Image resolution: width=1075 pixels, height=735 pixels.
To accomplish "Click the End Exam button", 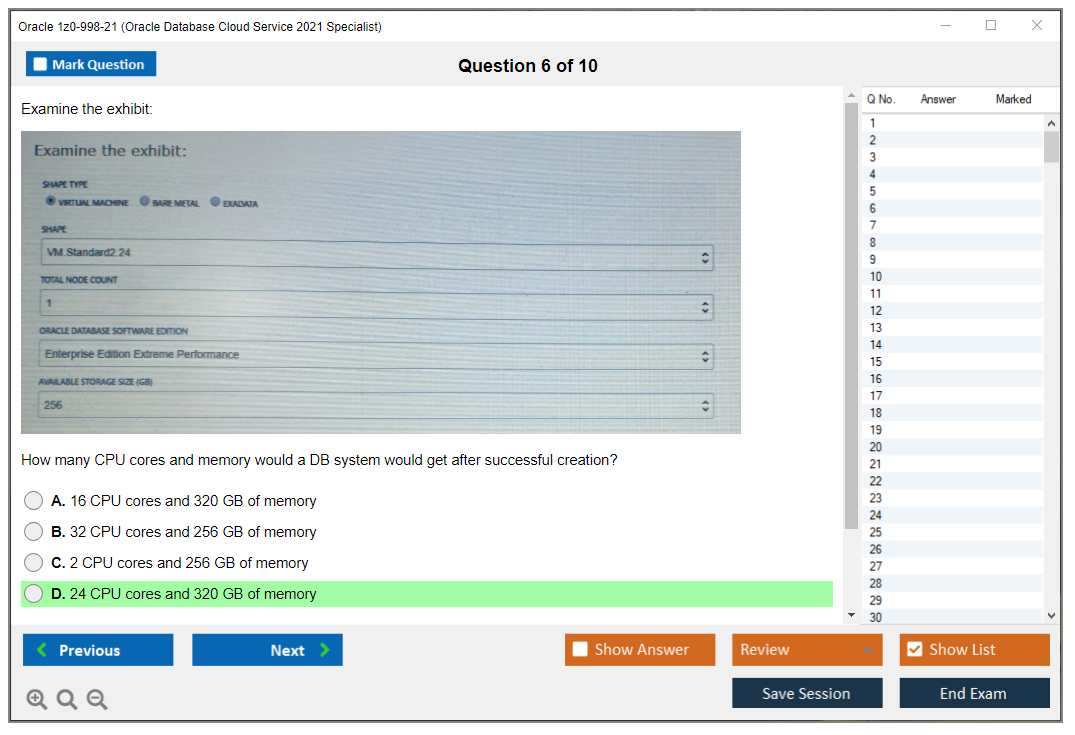I will 974,693.
